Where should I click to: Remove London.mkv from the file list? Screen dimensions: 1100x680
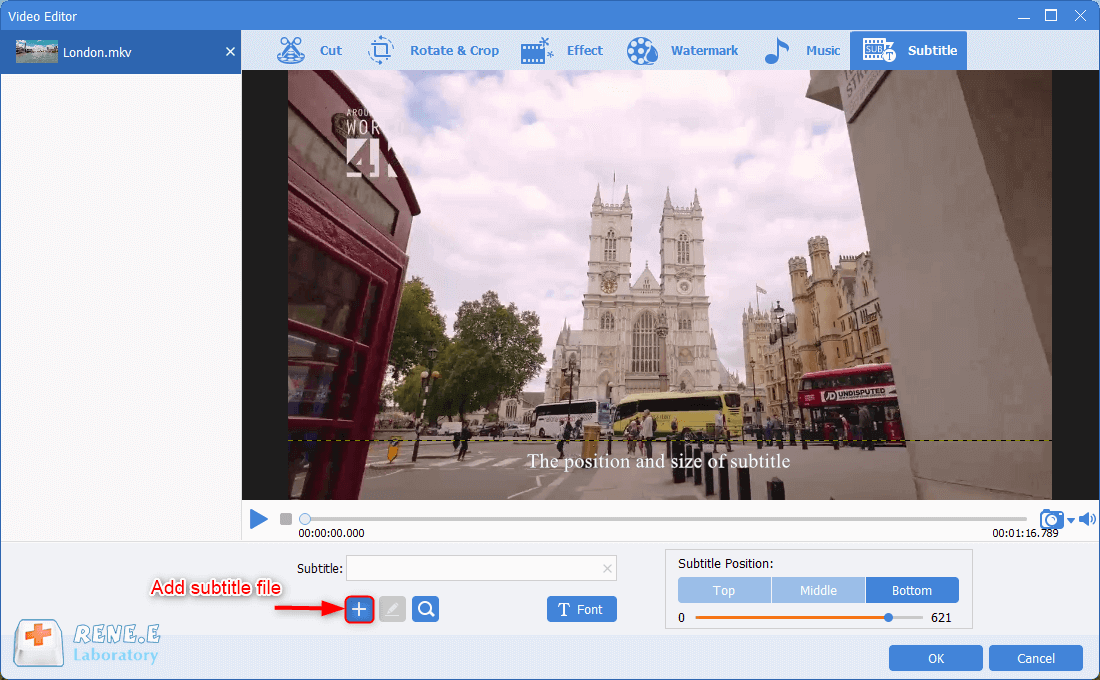(230, 52)
